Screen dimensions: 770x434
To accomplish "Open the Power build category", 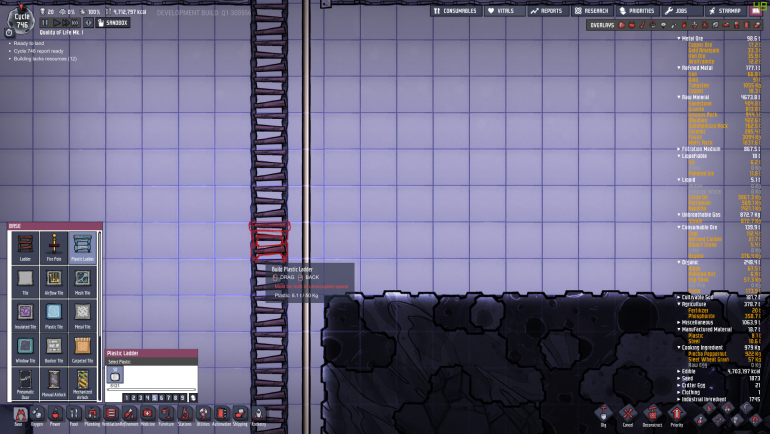I will 55,415.
